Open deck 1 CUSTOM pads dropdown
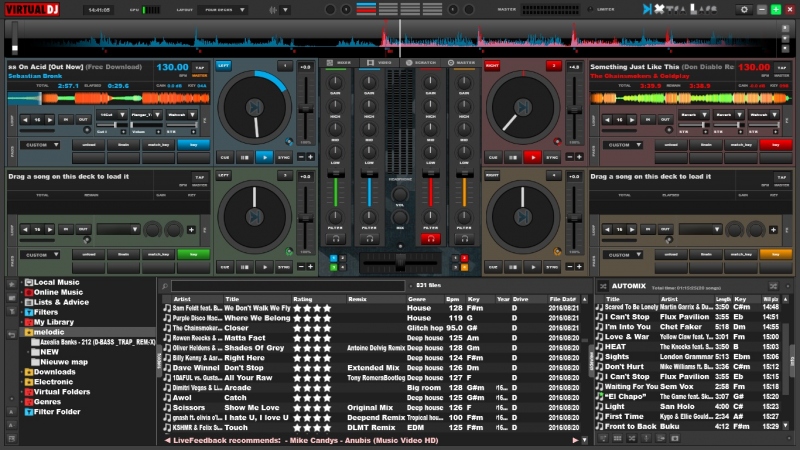Viewport: 800px width, 450px height. 40,145
